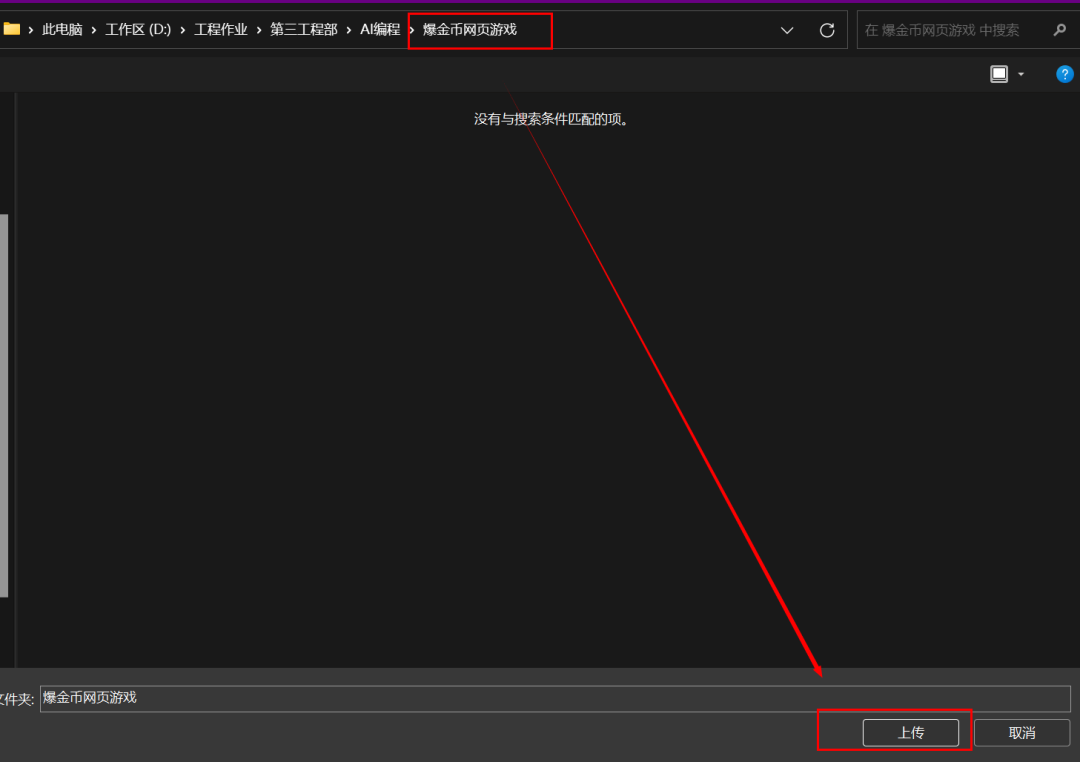Navigate to 工作区 (D:) breadcrumb
The height and width of the screenshot is (762, 1080).
point(138,30)
